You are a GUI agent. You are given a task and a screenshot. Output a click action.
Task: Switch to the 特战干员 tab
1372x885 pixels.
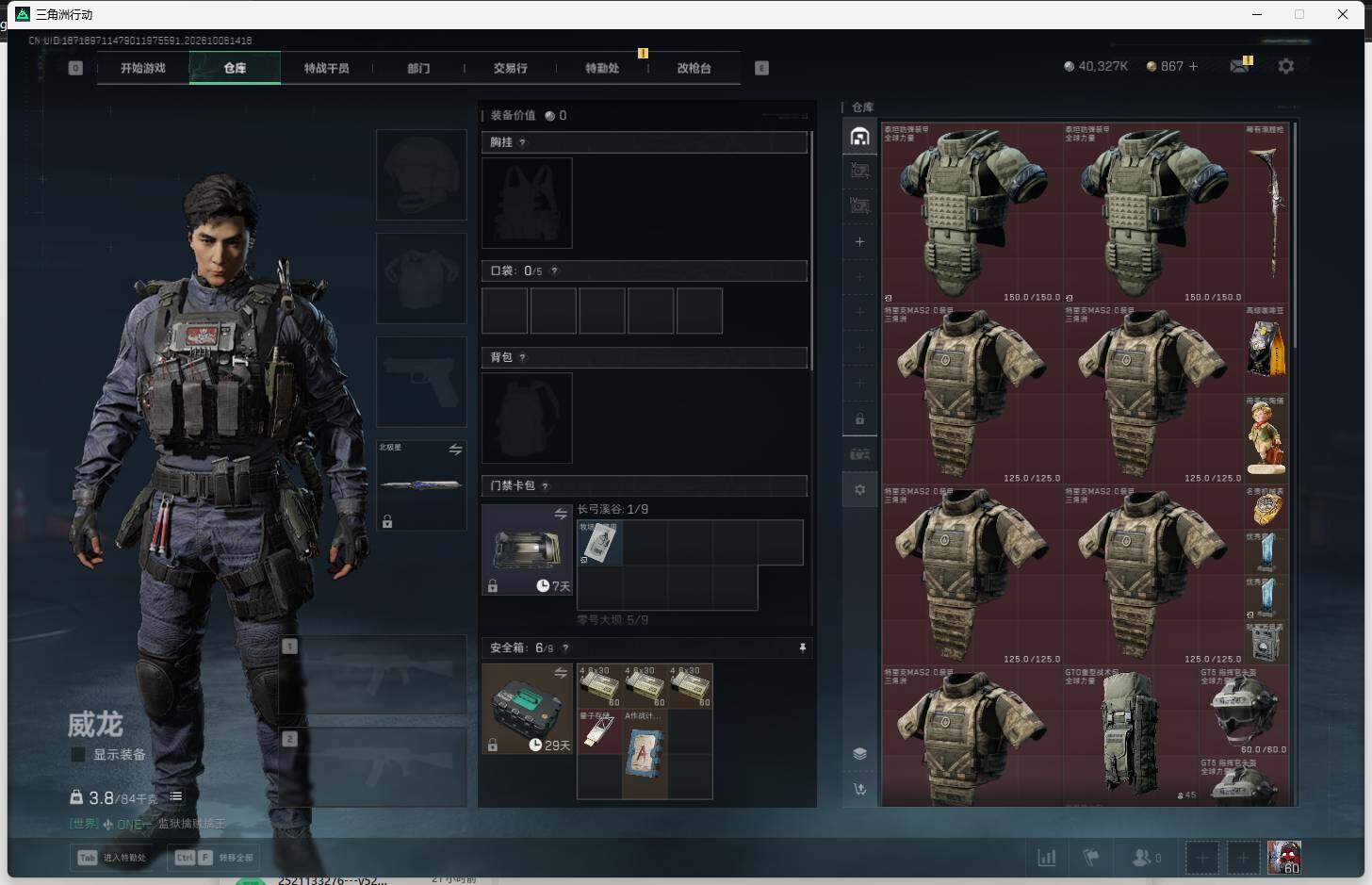click(326, 68)
